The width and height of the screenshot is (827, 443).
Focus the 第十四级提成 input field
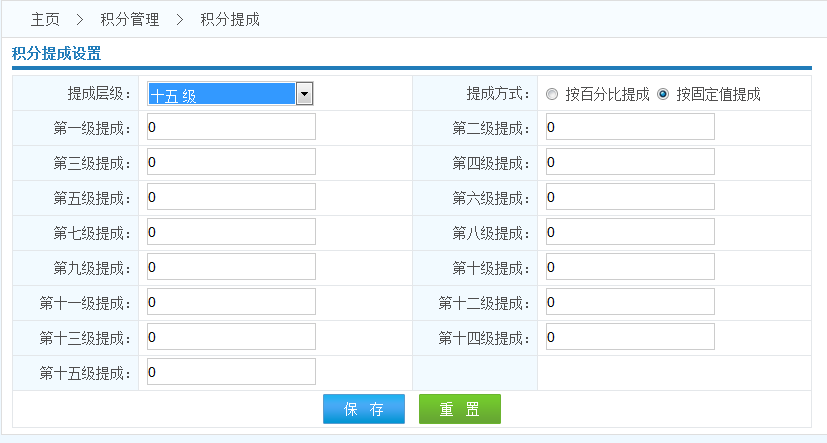(x=630, y=337)
